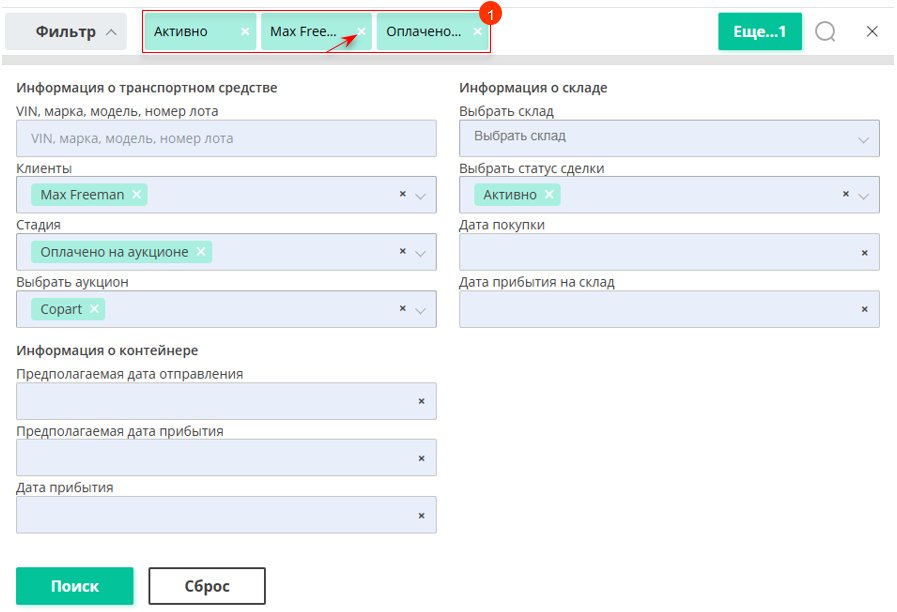Viewport: 897px width, 612px height.
Task: Click the Сброс button
Action: click(207, 586)
